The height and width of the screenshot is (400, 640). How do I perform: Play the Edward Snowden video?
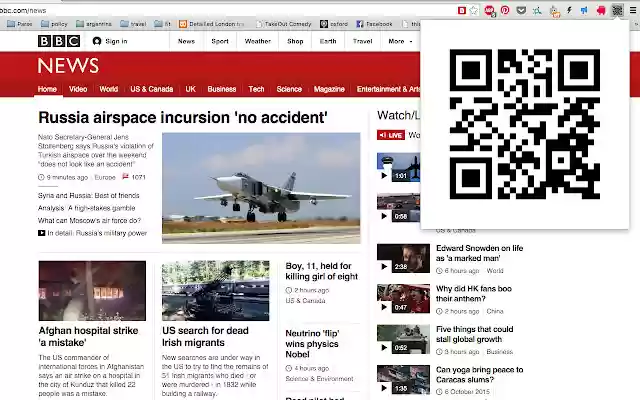tap(383, 266)
